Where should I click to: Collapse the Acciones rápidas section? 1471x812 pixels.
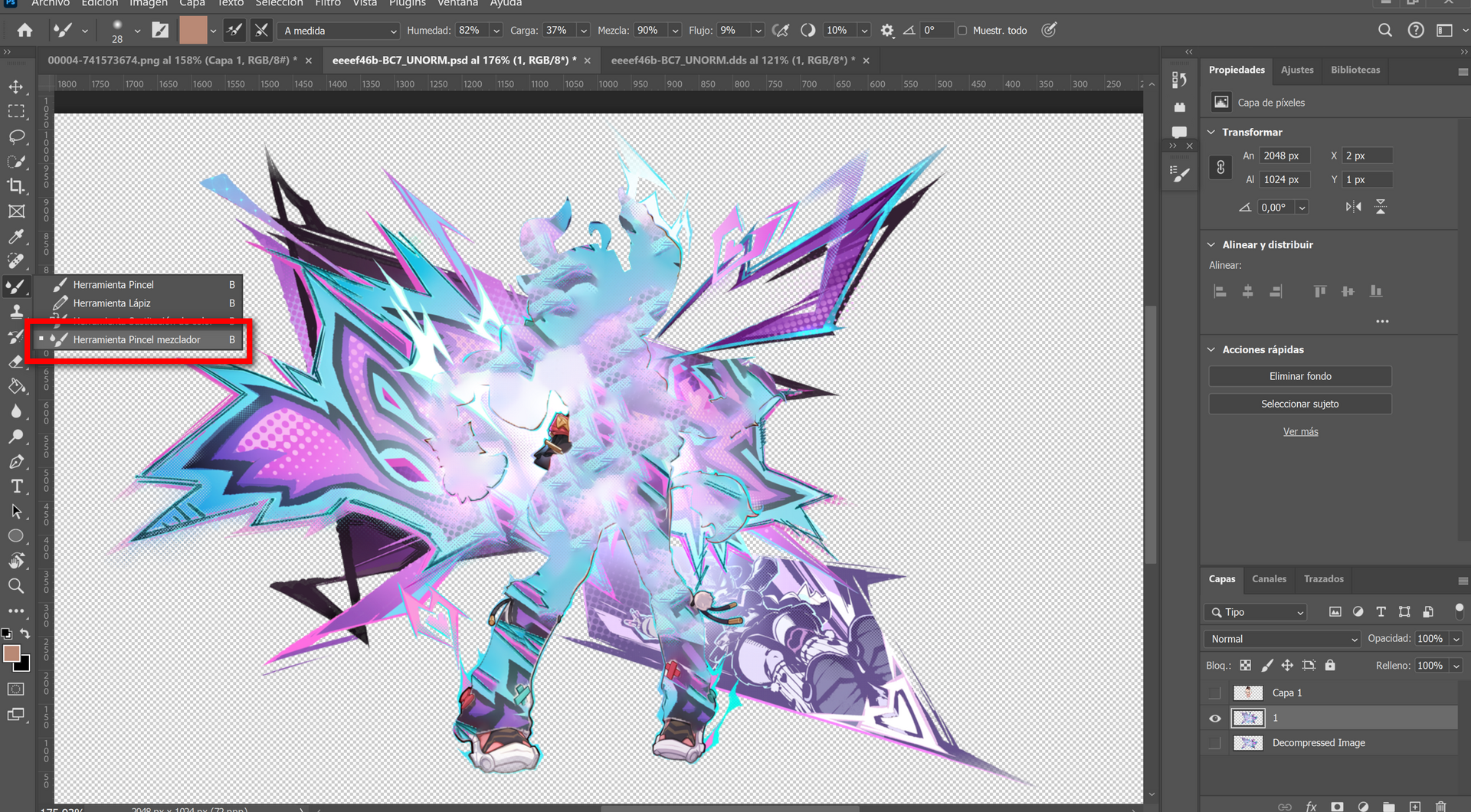coord(1211,349)
